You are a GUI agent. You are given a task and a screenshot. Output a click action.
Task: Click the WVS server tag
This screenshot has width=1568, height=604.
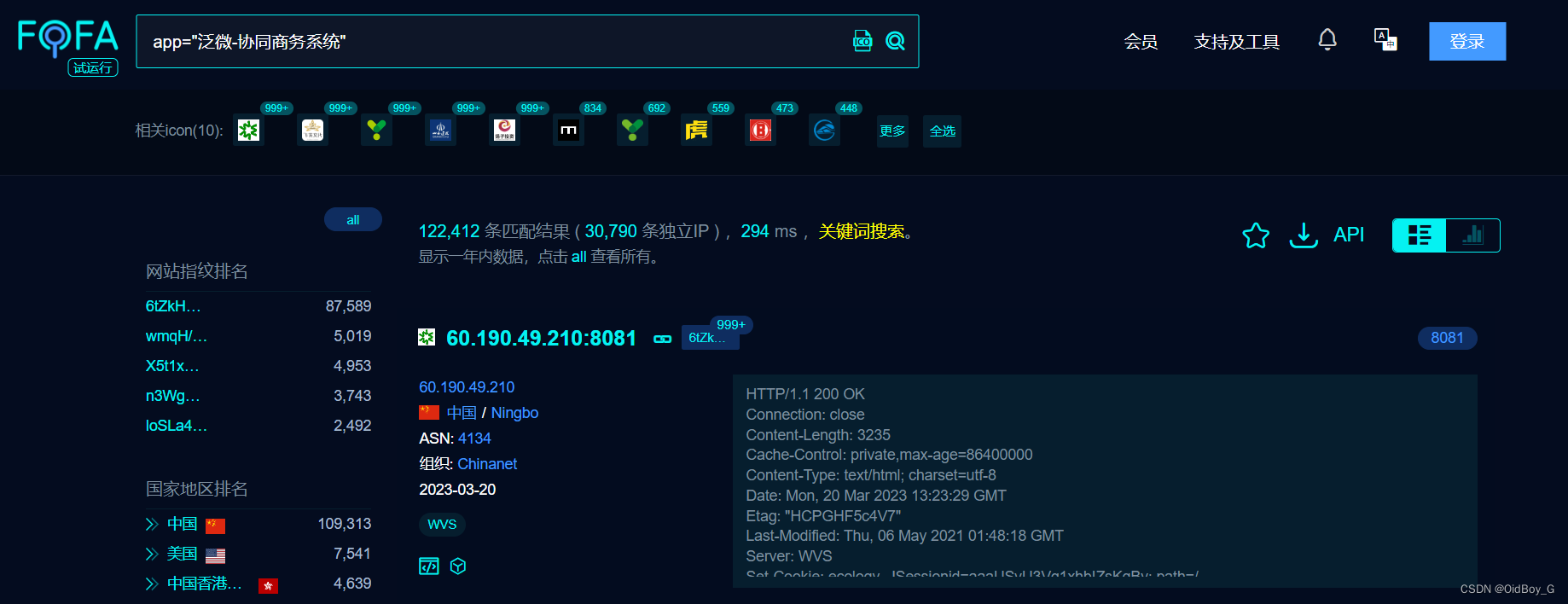pyautogui.click(x=442, y=524)
